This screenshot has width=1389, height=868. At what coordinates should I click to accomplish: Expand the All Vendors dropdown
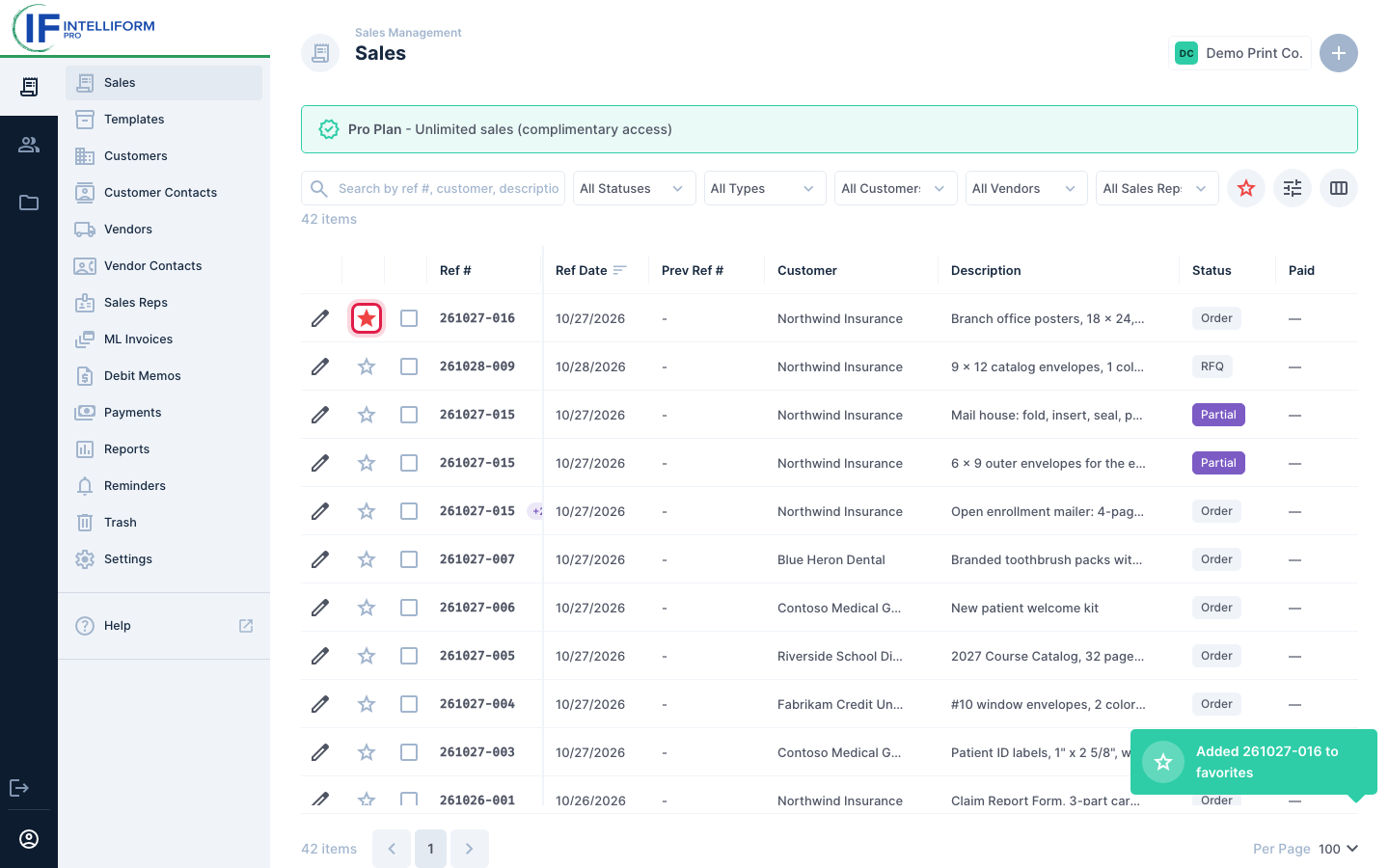[x=1026, y=188]
